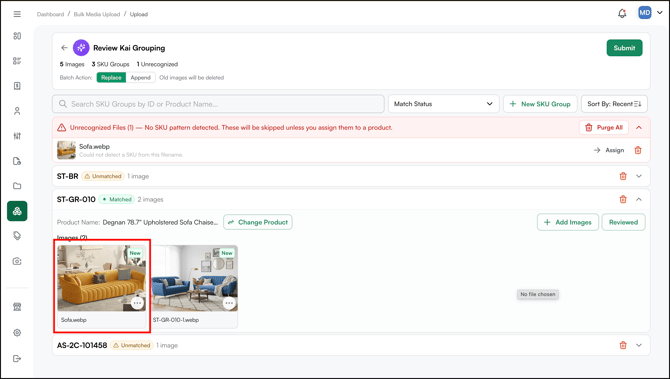
Task: Delete the unrecognized Sofa.webp file
Action: [638, 150]
